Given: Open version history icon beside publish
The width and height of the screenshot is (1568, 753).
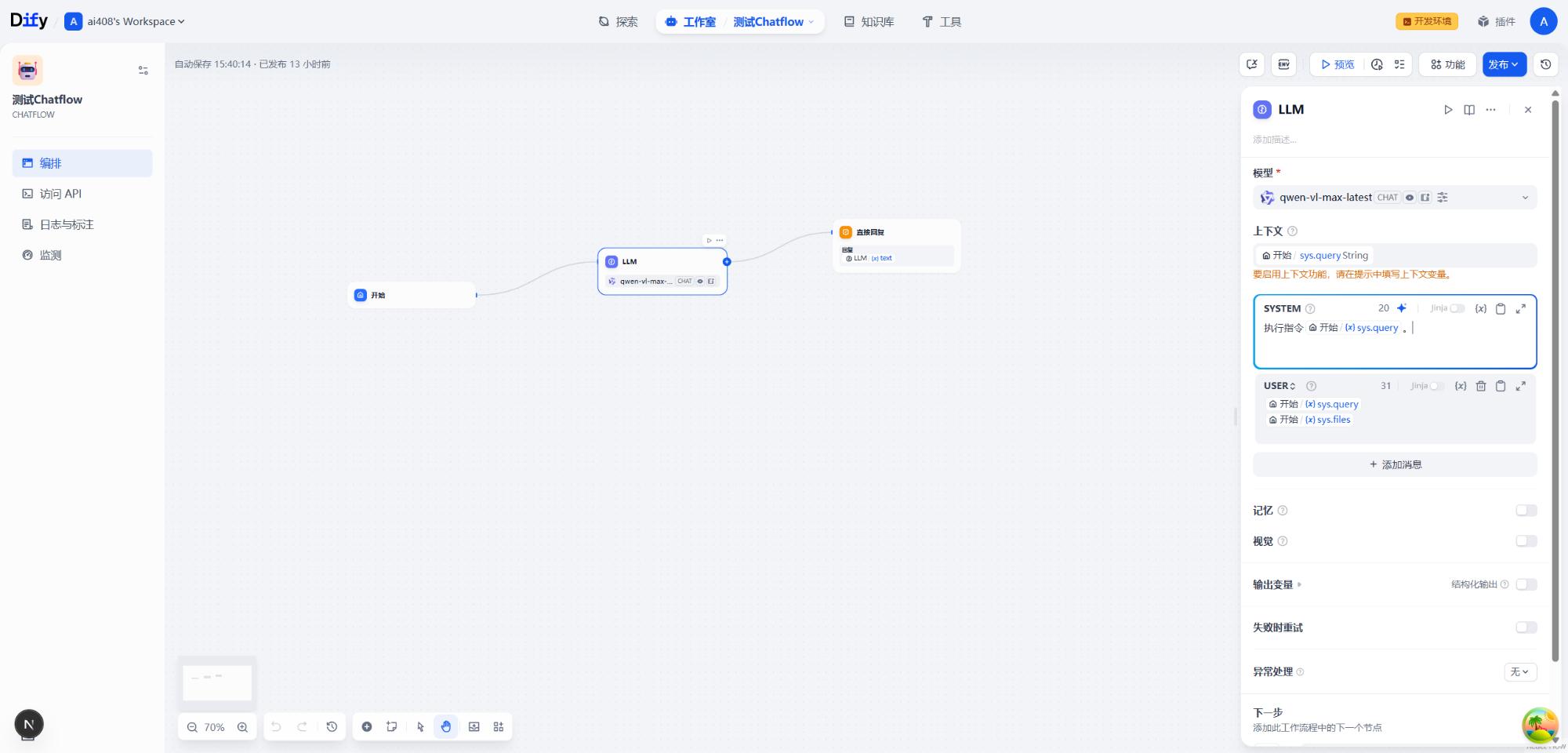Looking at the screenshot, I should coord(1545,64).
